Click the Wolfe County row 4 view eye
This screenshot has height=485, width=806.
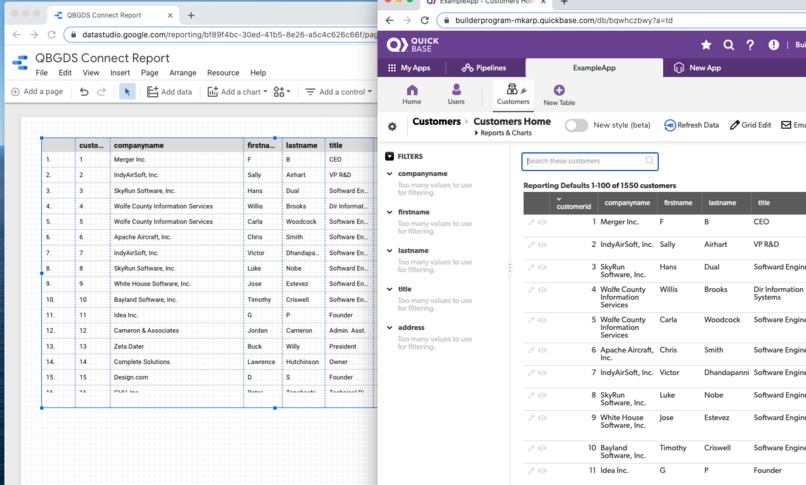point(542,290)
